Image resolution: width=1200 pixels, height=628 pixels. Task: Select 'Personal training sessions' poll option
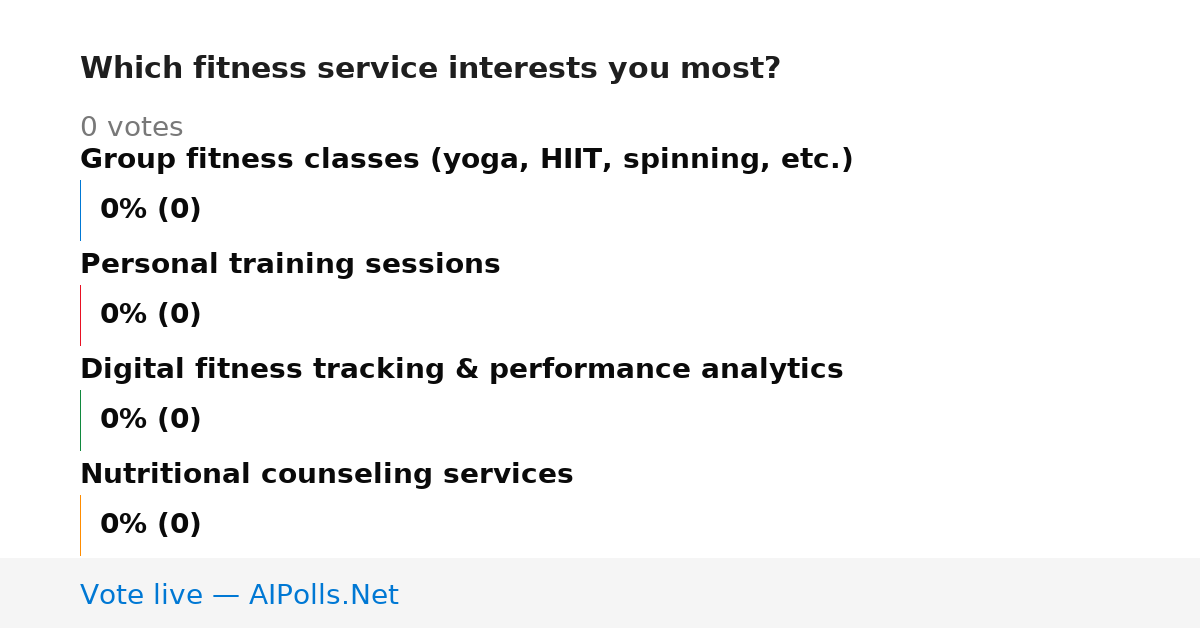[x=290, y=265]
